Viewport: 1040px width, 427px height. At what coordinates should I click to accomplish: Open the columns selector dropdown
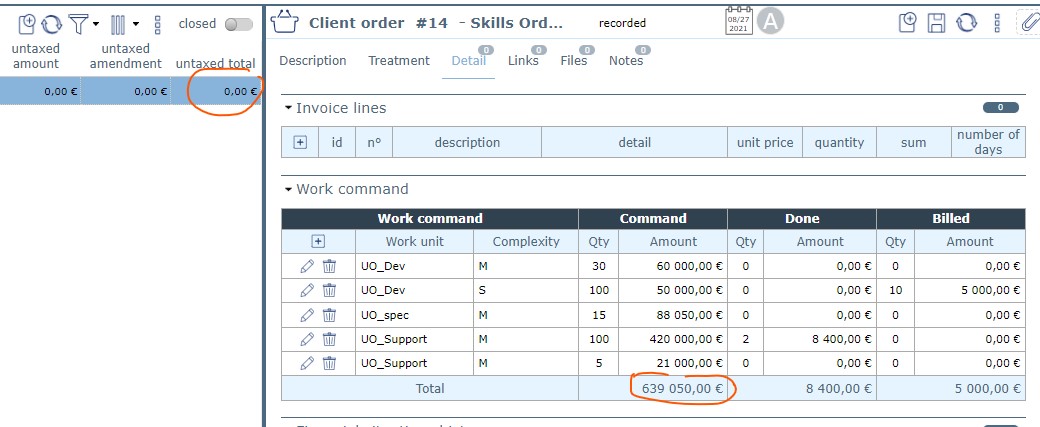click(135, 24)
